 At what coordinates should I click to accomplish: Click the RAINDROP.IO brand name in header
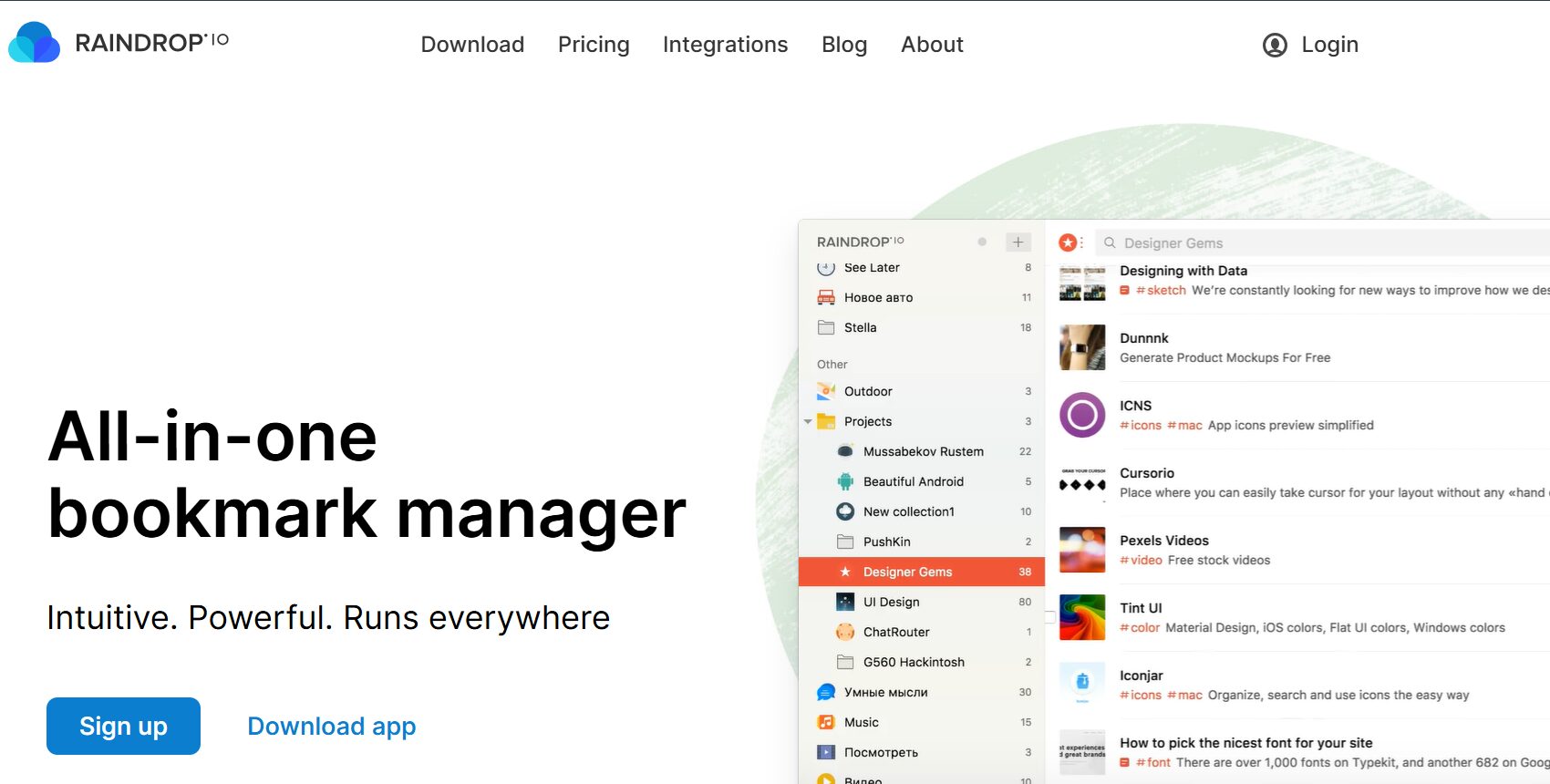(x=151, y=42)
